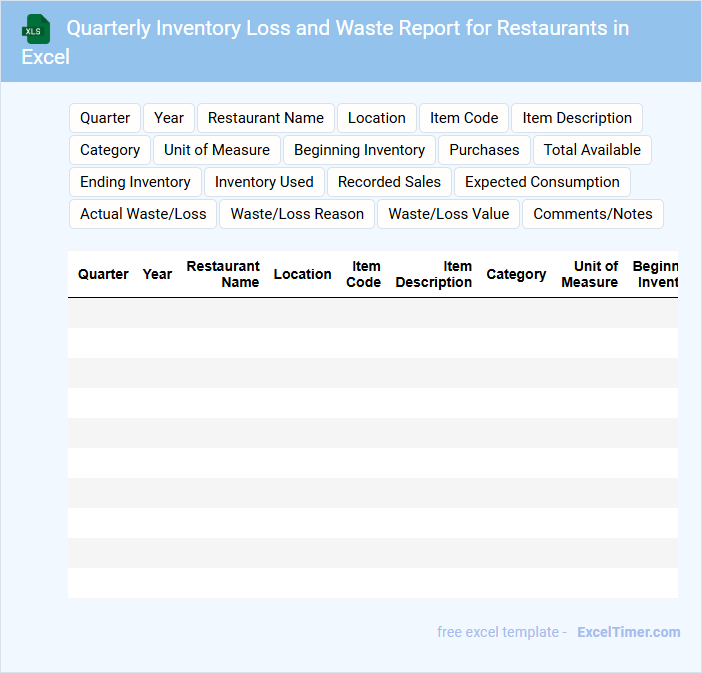Select the Purchases tag chip
Viewport: 702px width, 673px height.
point(484,150)
